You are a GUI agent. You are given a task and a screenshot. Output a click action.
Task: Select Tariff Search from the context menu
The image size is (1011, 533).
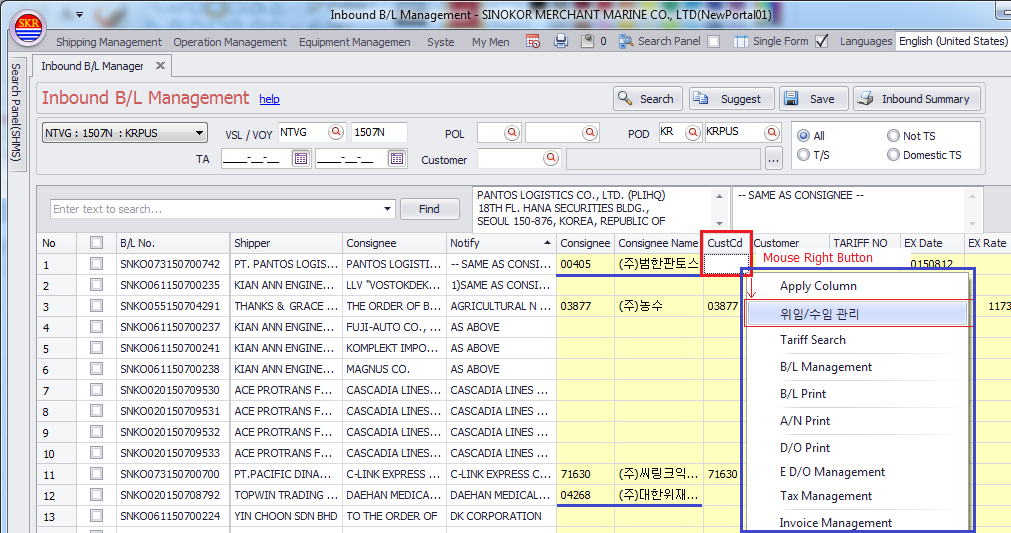click(812, 340)
